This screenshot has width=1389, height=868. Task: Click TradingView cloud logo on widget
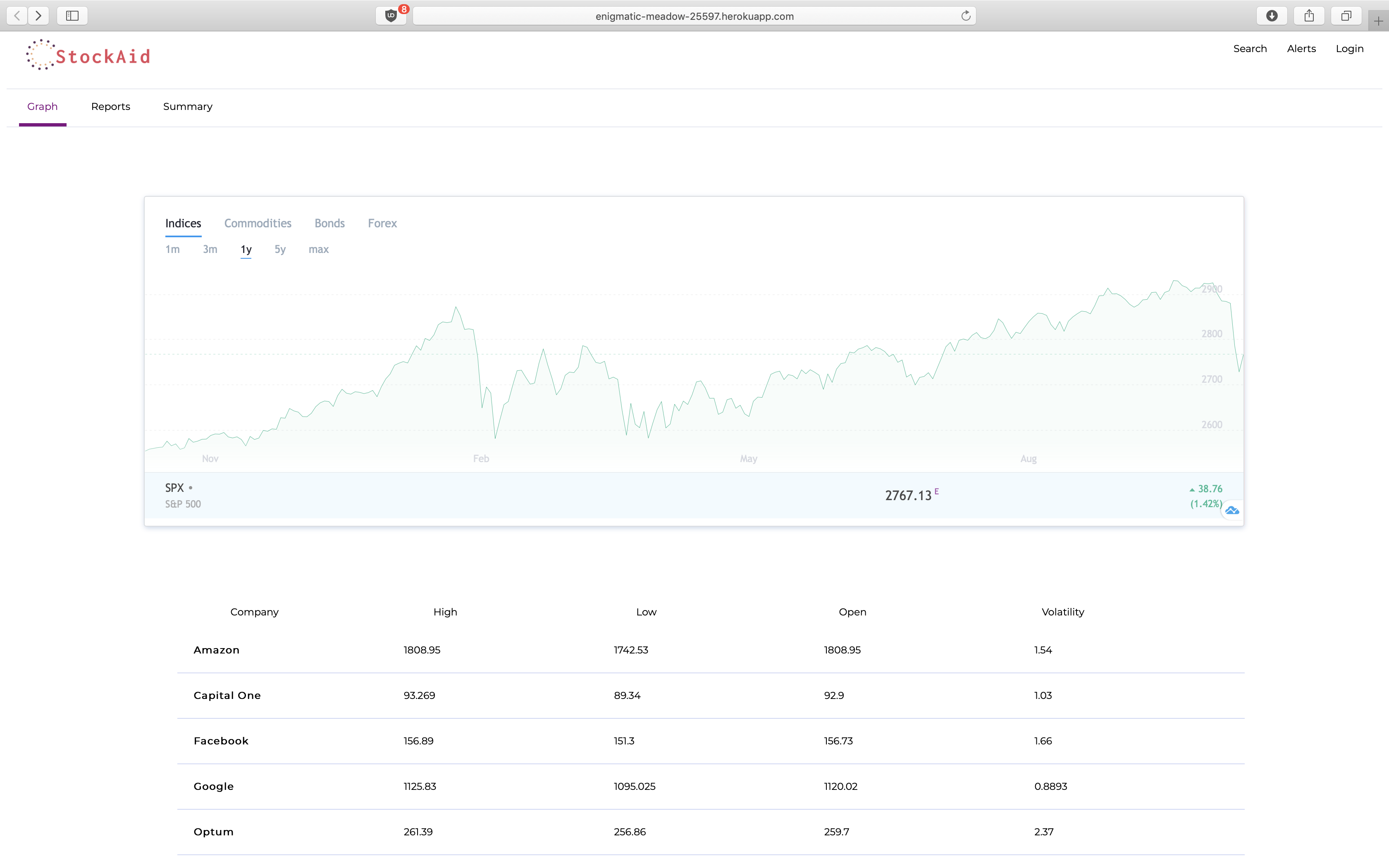click(1232, 510)
